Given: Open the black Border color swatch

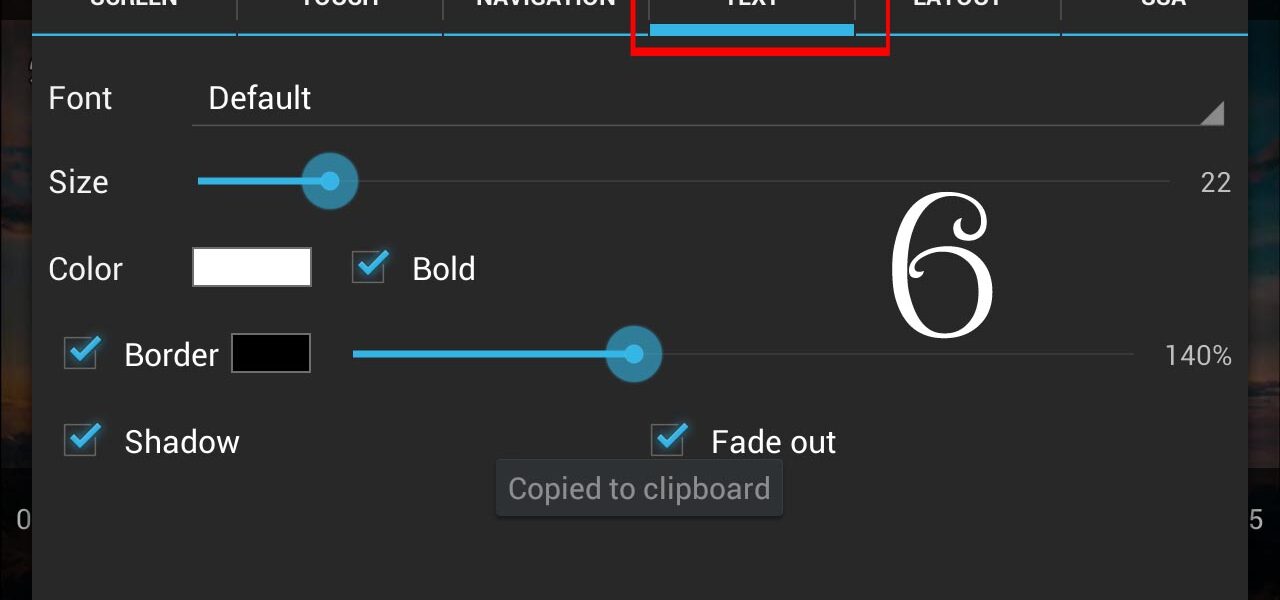Looking at the screenshot, I should pyautogui.click(x=271, y=353).
